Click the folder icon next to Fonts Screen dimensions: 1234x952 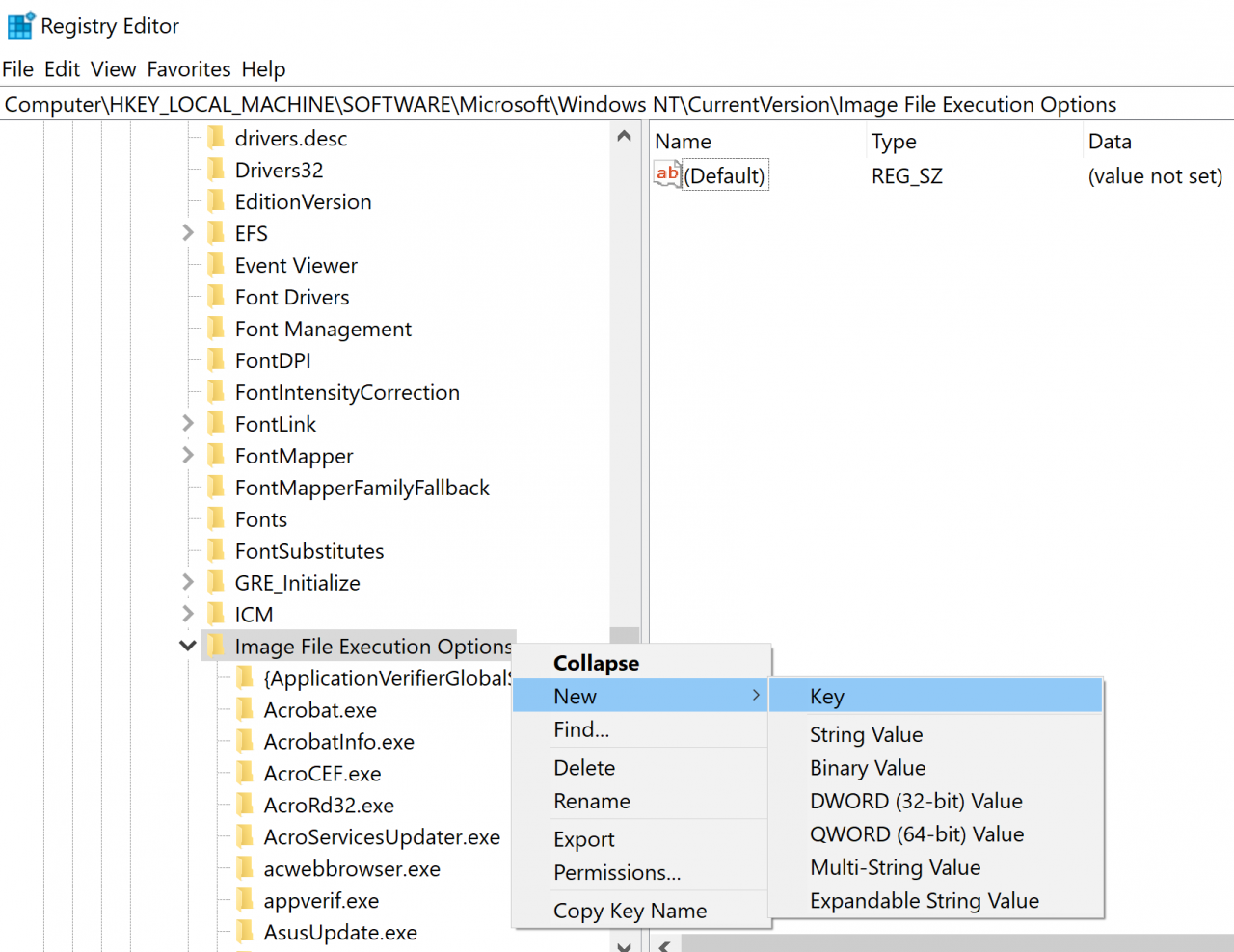pyautogui.click(x=217, y=519)
